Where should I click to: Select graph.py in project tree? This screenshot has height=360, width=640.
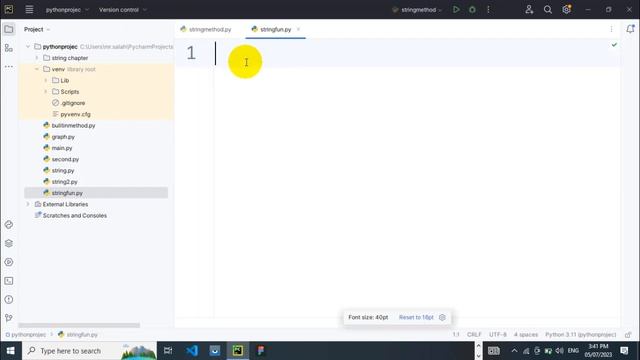point(63,137)
